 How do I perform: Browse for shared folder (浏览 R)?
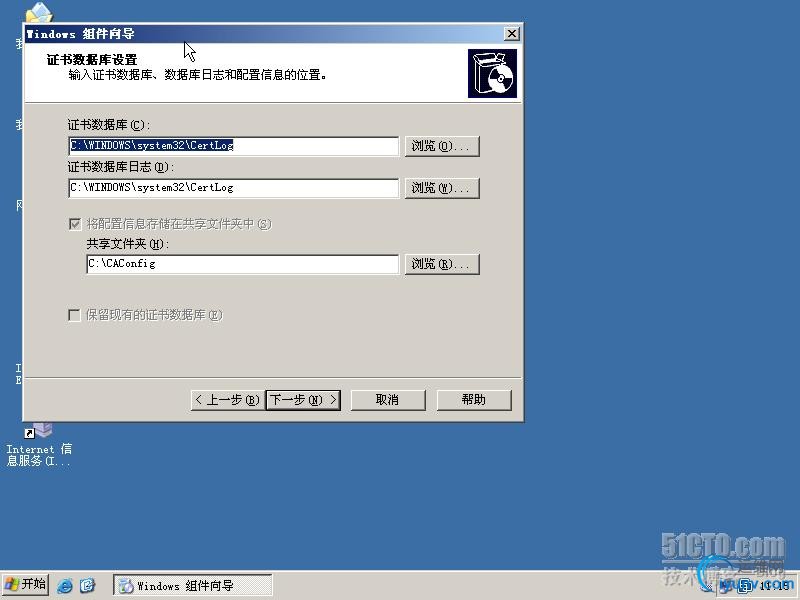[442, 264]
